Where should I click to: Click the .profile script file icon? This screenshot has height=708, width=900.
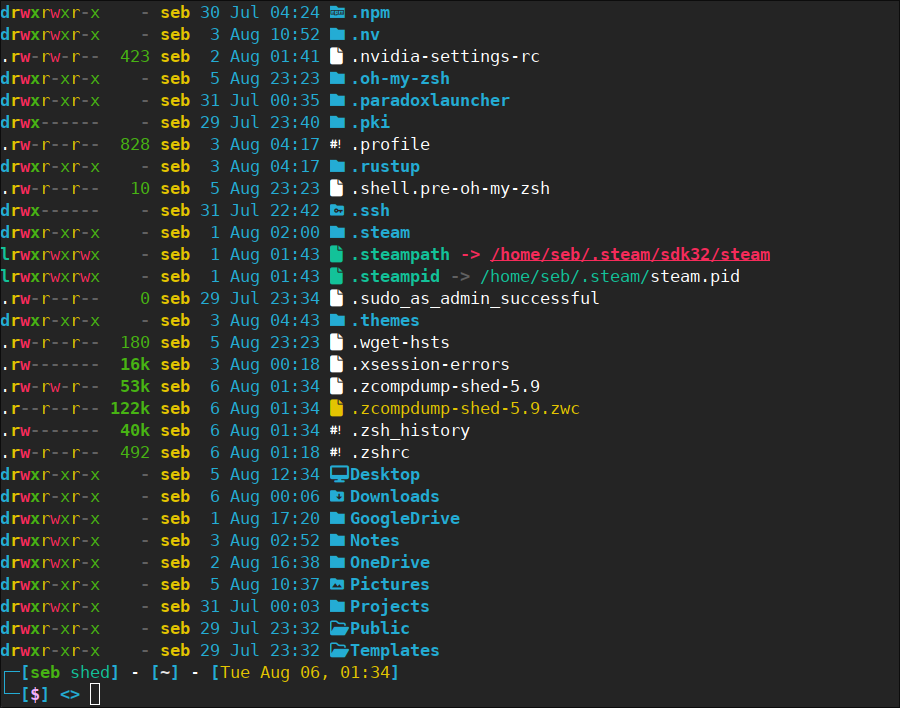(338, 144)
